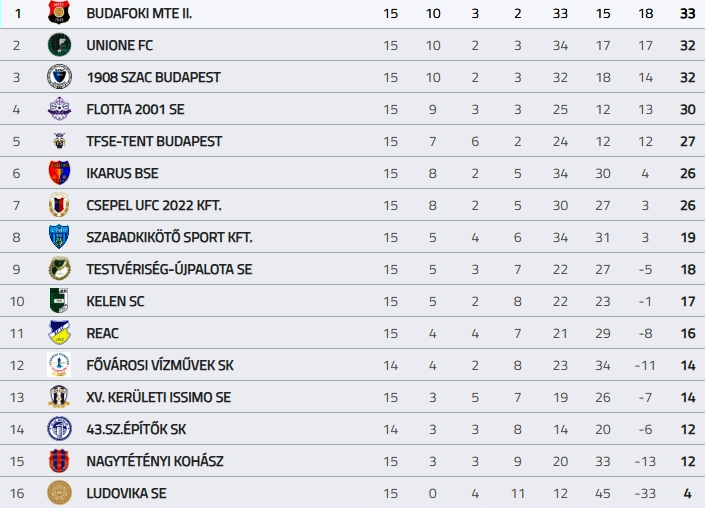Click the 1908 SZAC Budapest crest

click(x=59, y=77)
